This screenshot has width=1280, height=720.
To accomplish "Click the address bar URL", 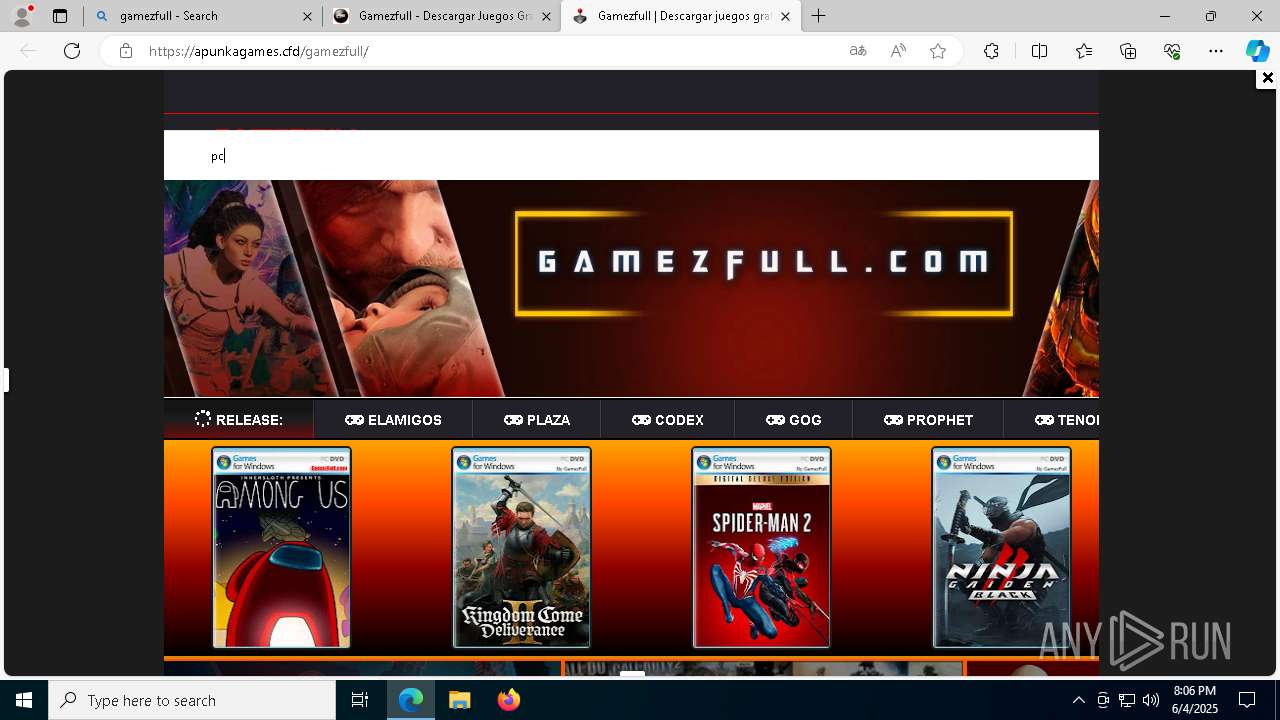I will point(259,51).
